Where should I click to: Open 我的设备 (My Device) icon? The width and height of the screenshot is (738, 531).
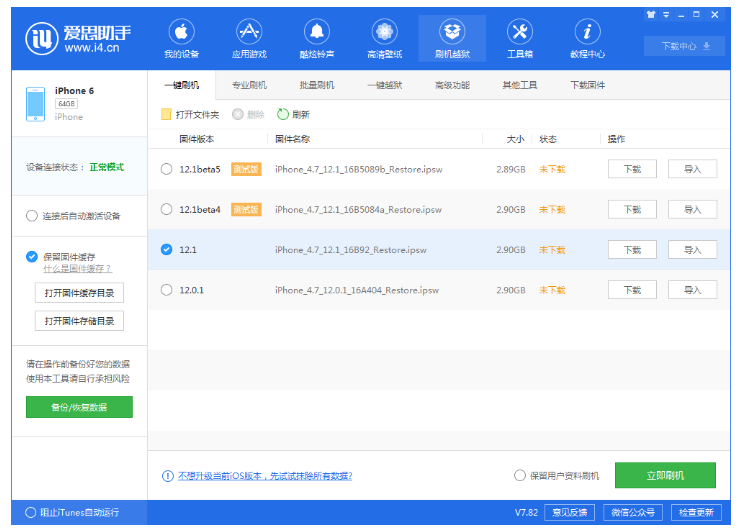181,32
